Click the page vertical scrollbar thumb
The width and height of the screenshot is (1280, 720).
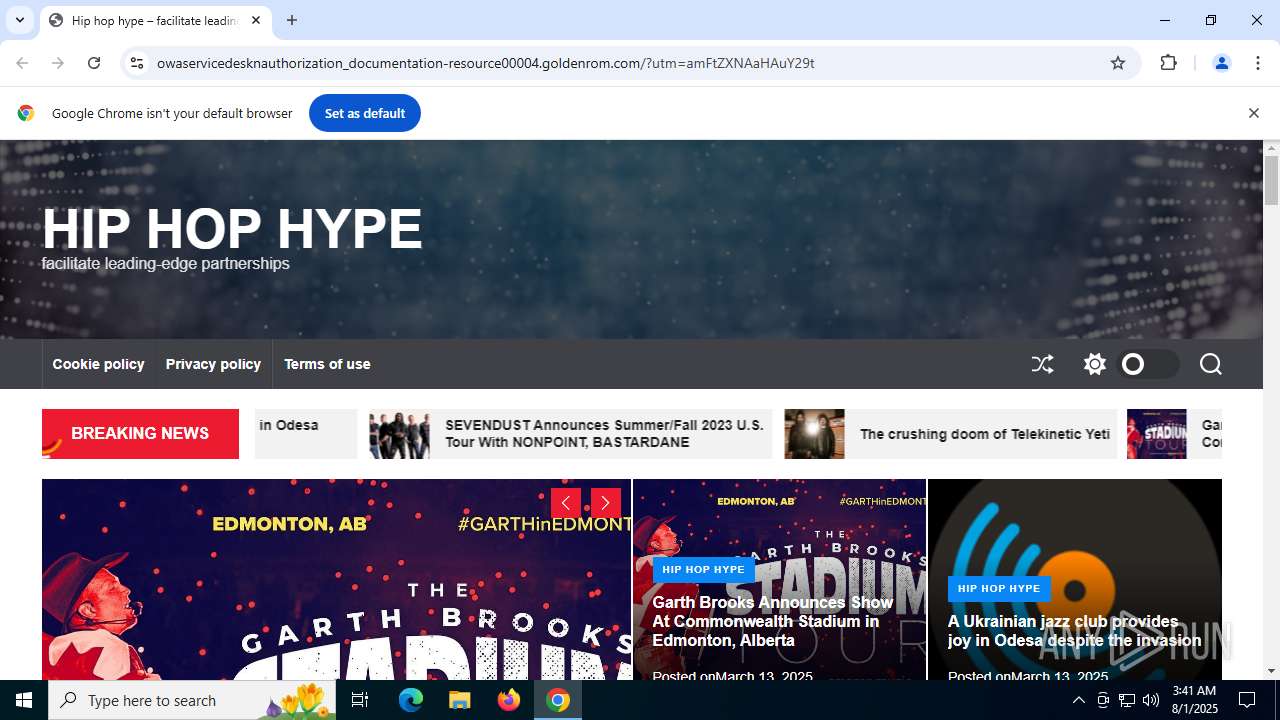pos(1271,181)
